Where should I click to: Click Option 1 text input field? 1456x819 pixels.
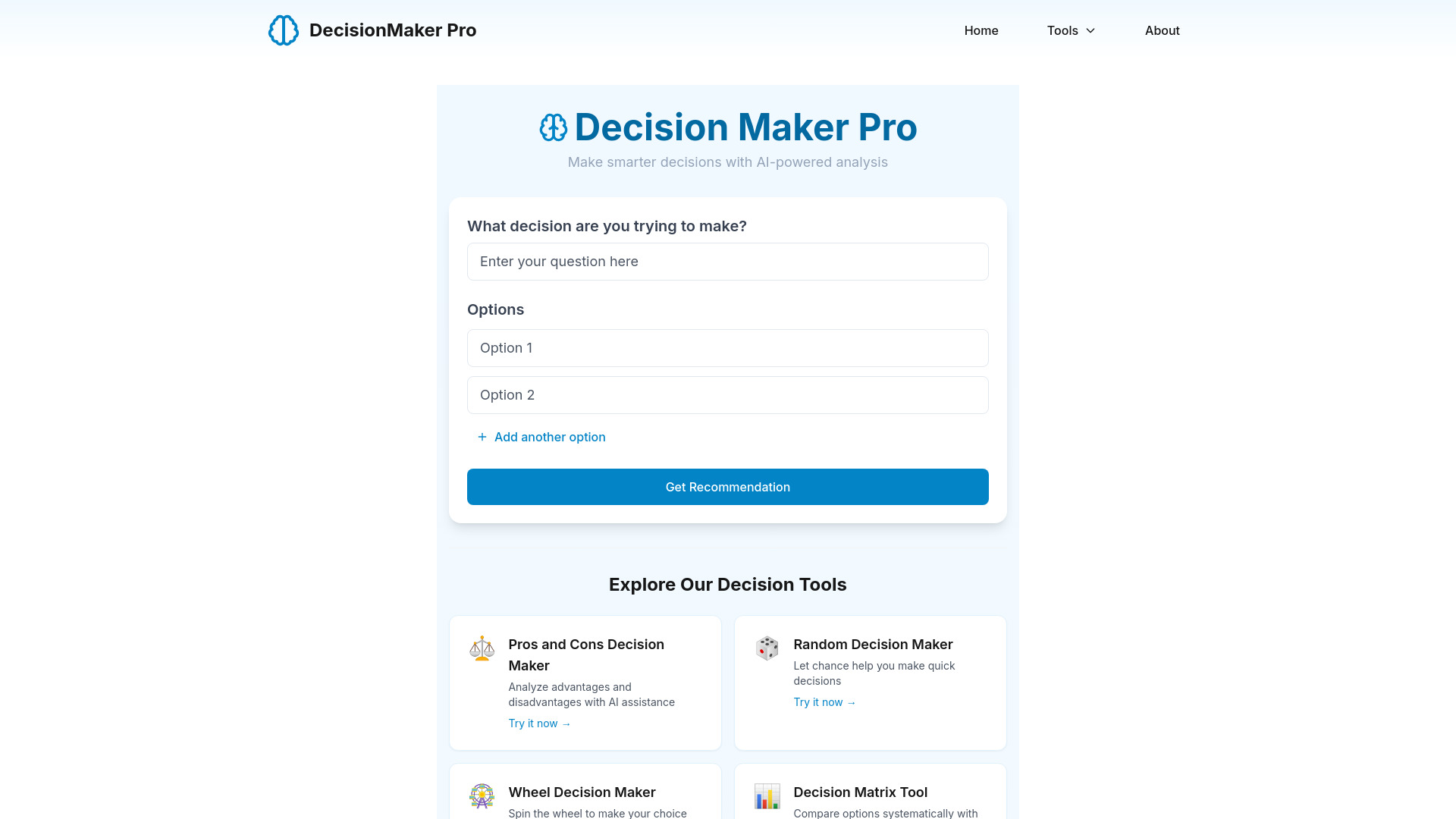tap(728, 348)
